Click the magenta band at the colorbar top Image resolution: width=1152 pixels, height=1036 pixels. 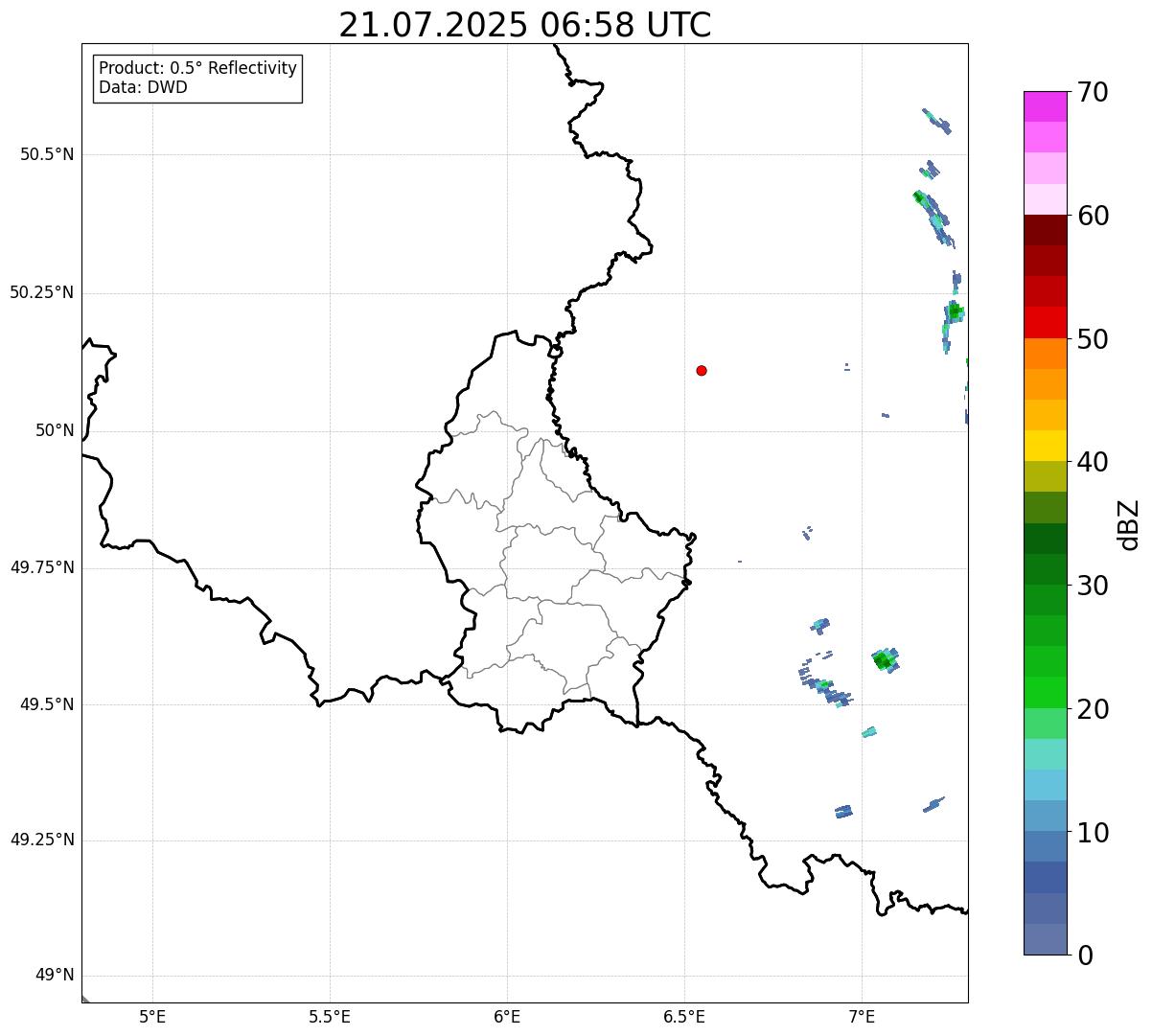click(x=1045, y=106)
